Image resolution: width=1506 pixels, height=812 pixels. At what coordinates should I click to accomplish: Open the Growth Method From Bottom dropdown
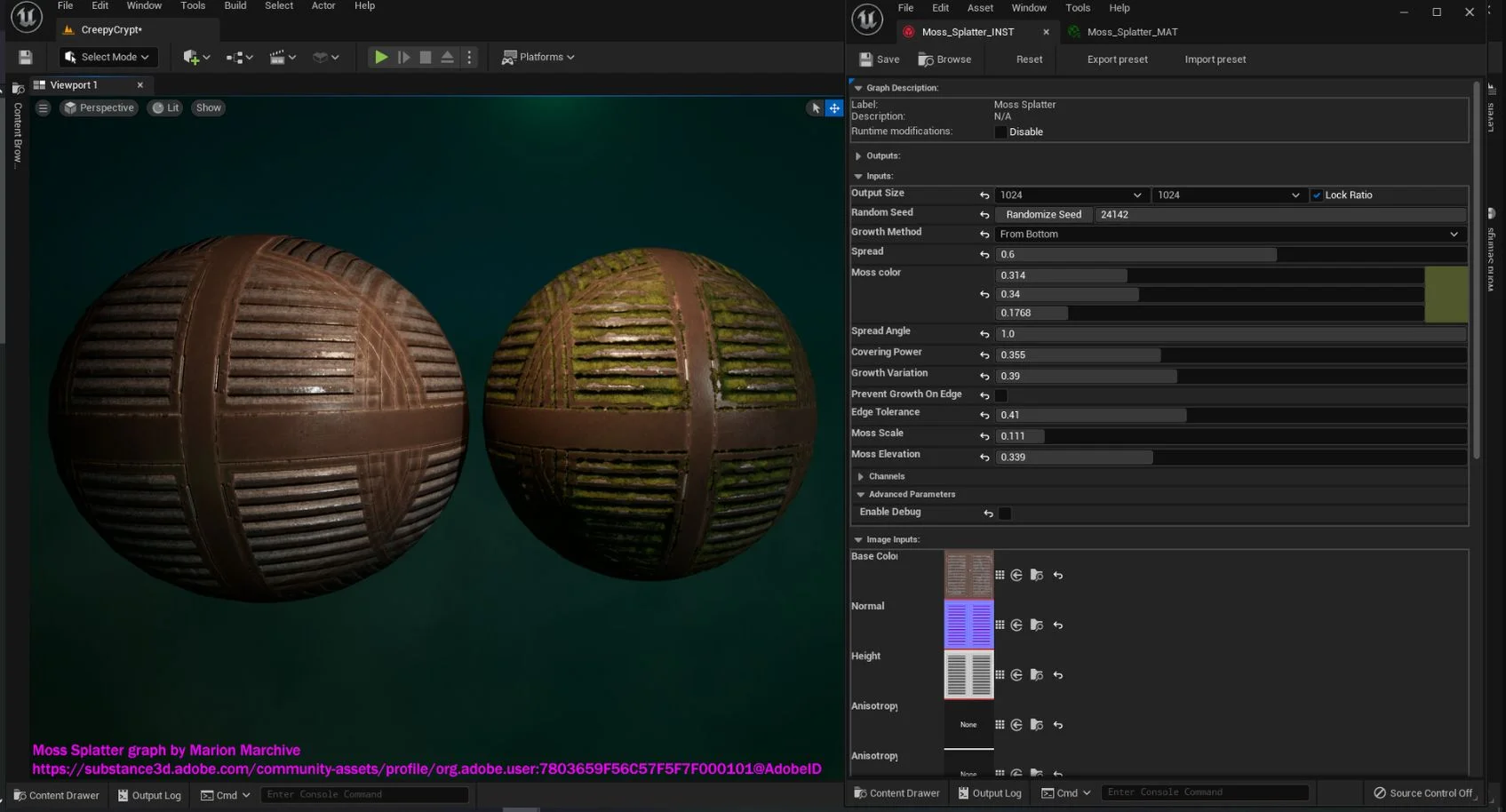point(1230,235)
